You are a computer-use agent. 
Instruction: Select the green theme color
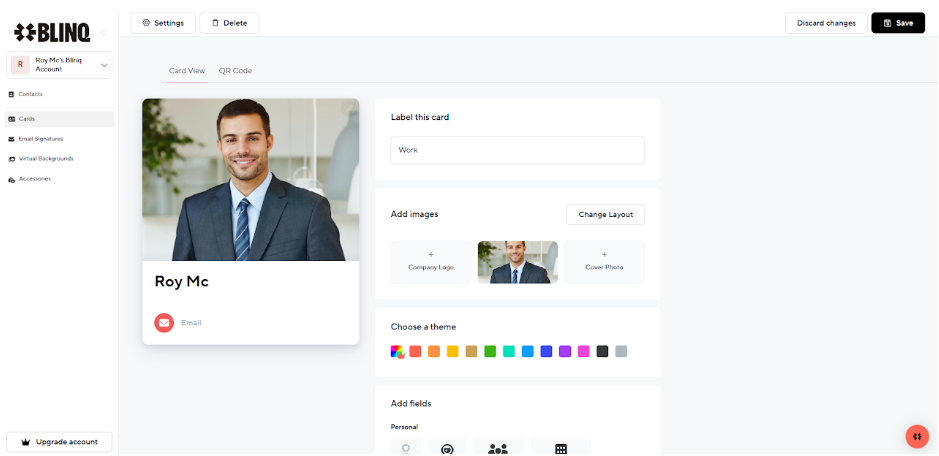click(490, 351)
